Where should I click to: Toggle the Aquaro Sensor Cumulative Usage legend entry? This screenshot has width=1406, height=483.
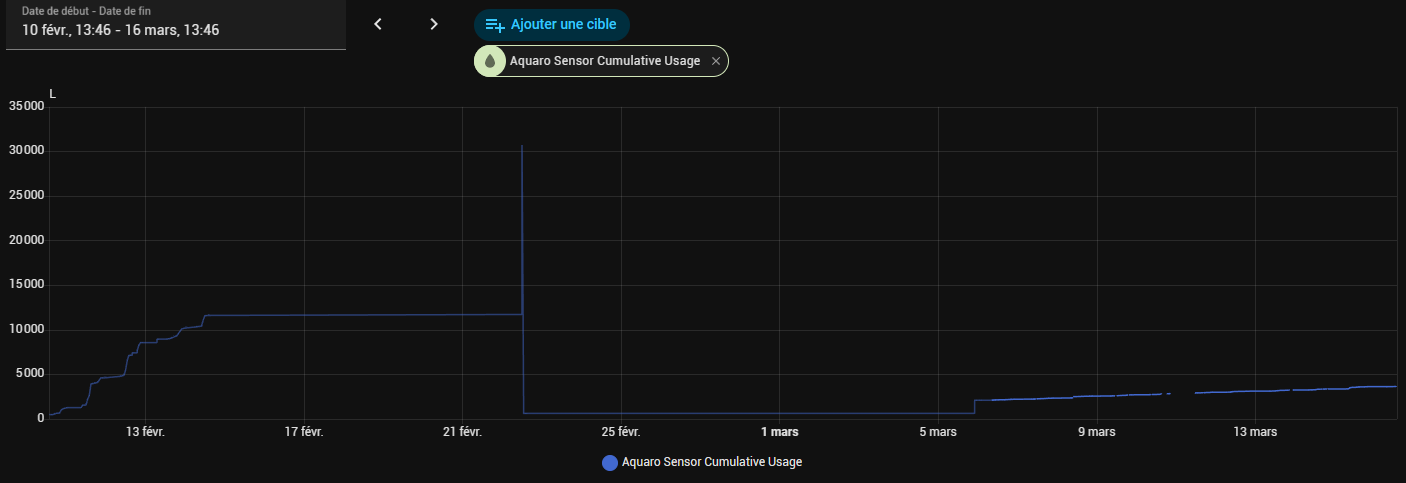tap(711, 462)
